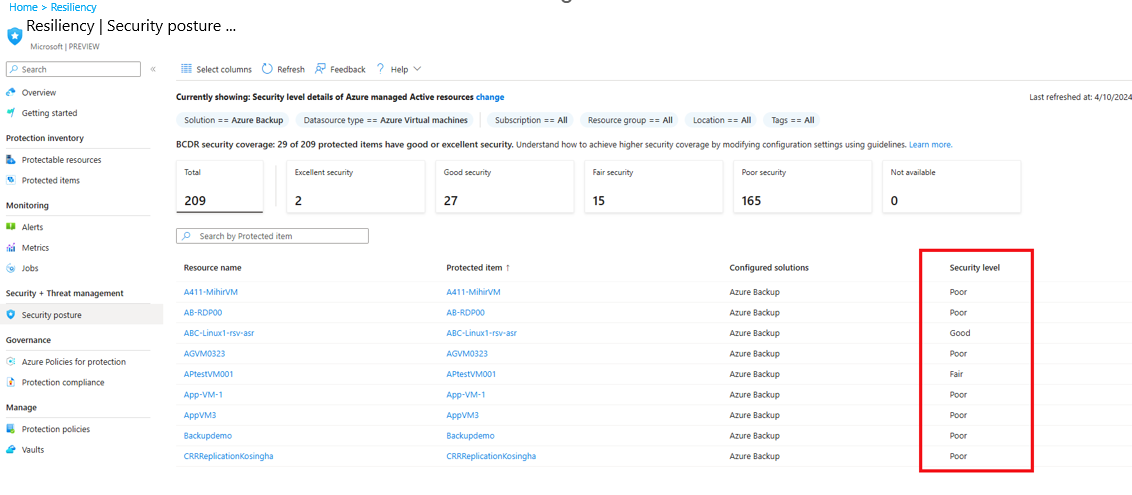
Task: Click the Learn more link
Action: [931, 144]
